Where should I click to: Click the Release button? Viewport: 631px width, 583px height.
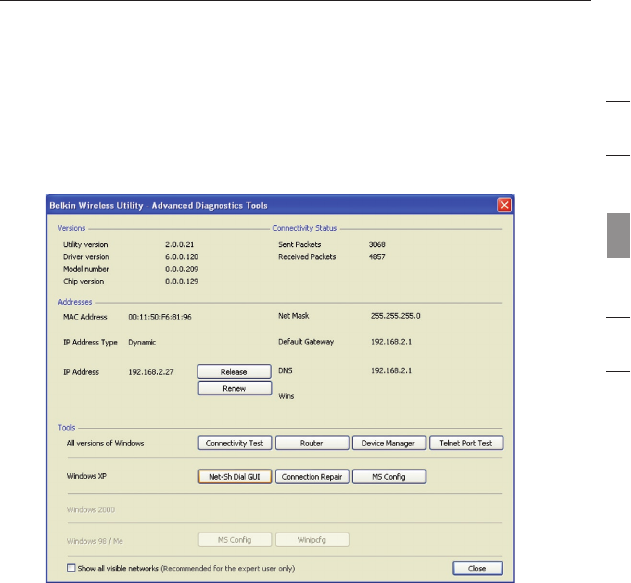coord(234,372)
